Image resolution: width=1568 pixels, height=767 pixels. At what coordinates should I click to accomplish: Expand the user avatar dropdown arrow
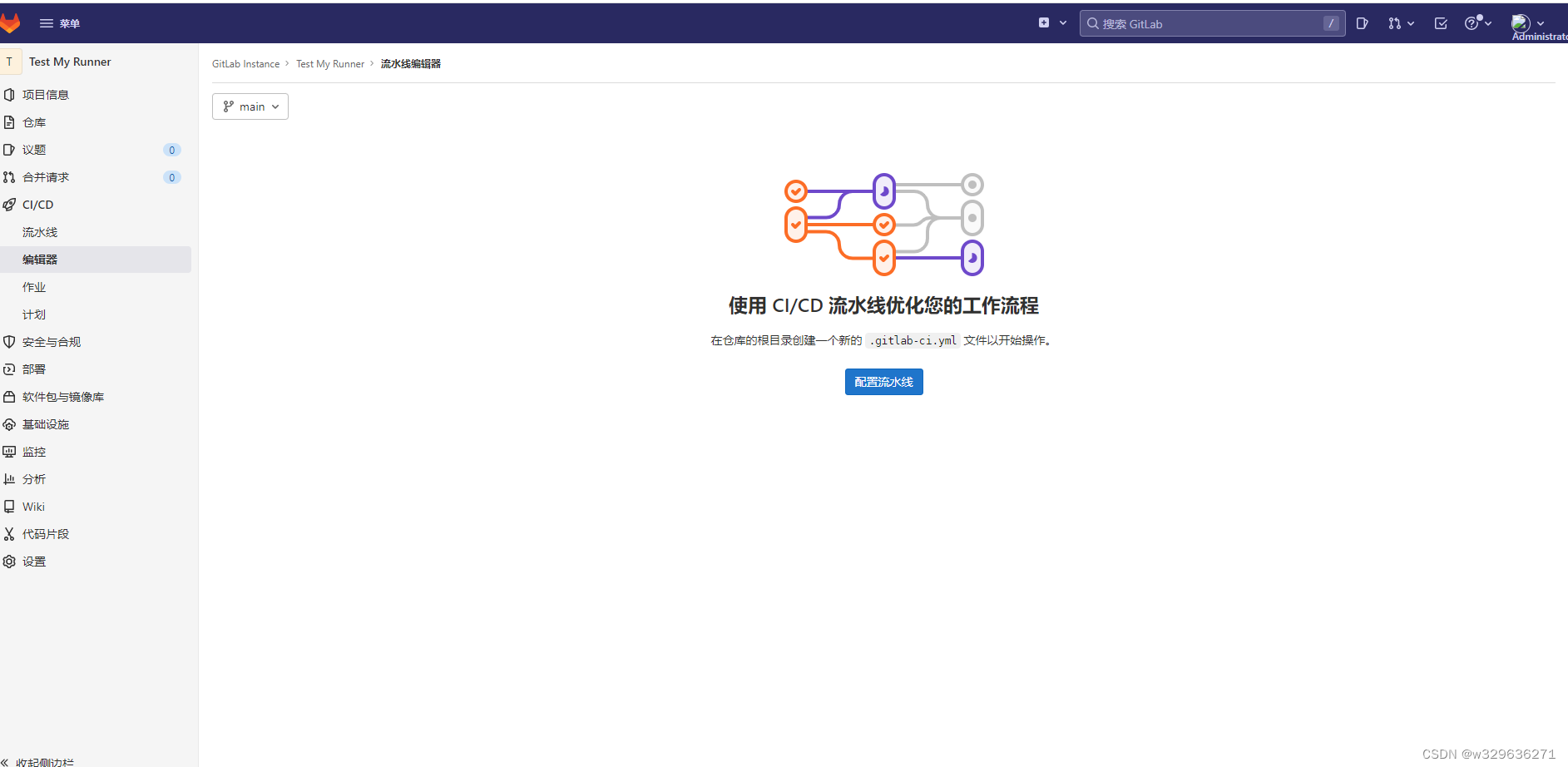[x=1541, y=23]
